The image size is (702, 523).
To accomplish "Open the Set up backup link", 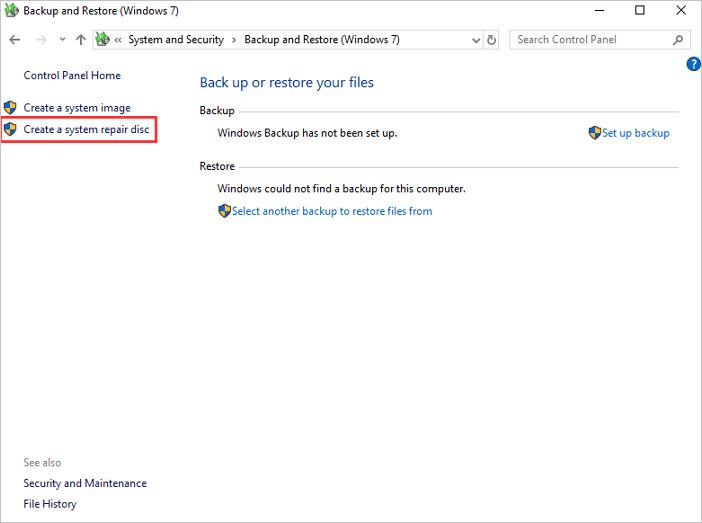I will pyautogui.click(x=635, y=133).
